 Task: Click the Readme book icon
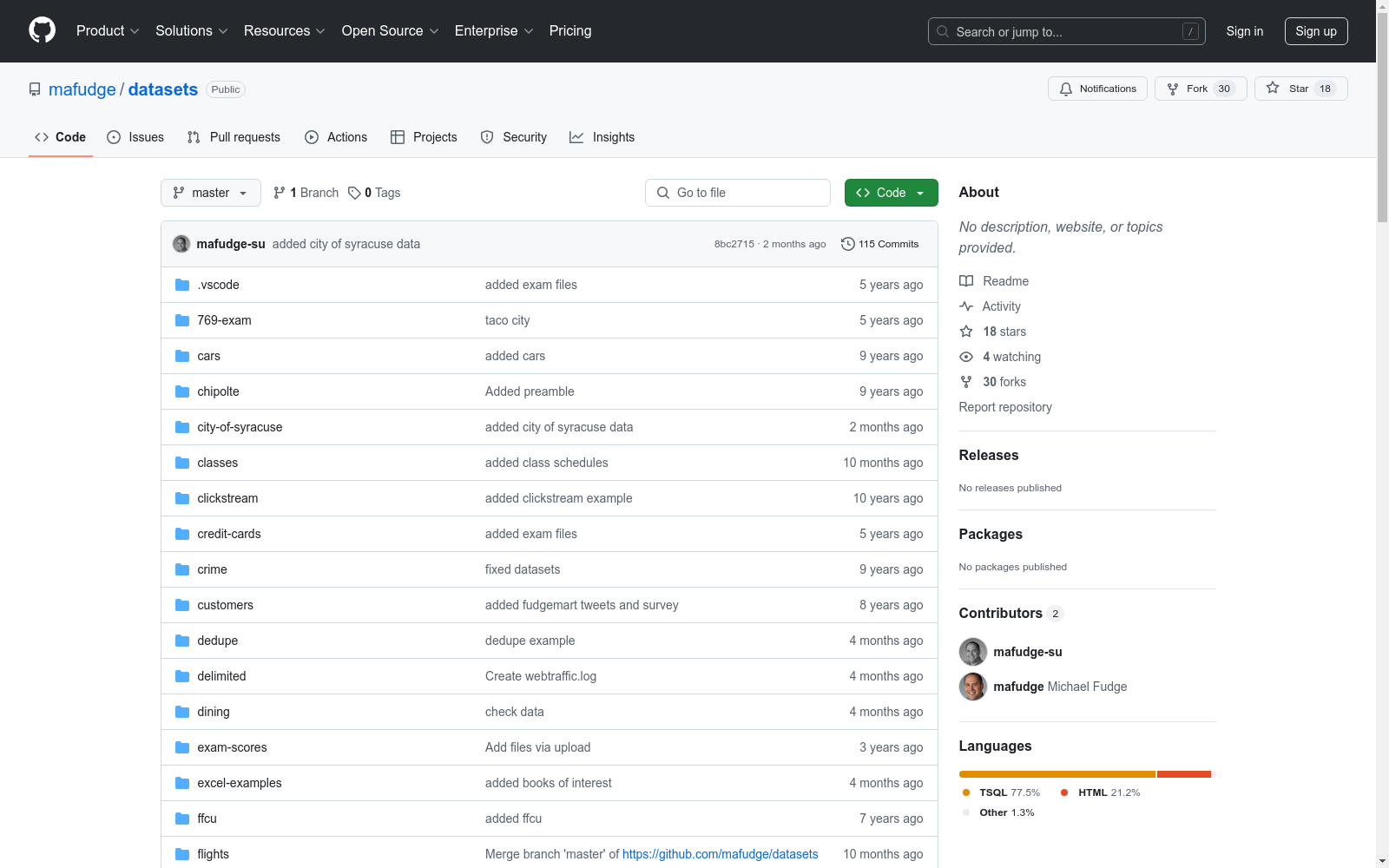[x=966, y=281]
